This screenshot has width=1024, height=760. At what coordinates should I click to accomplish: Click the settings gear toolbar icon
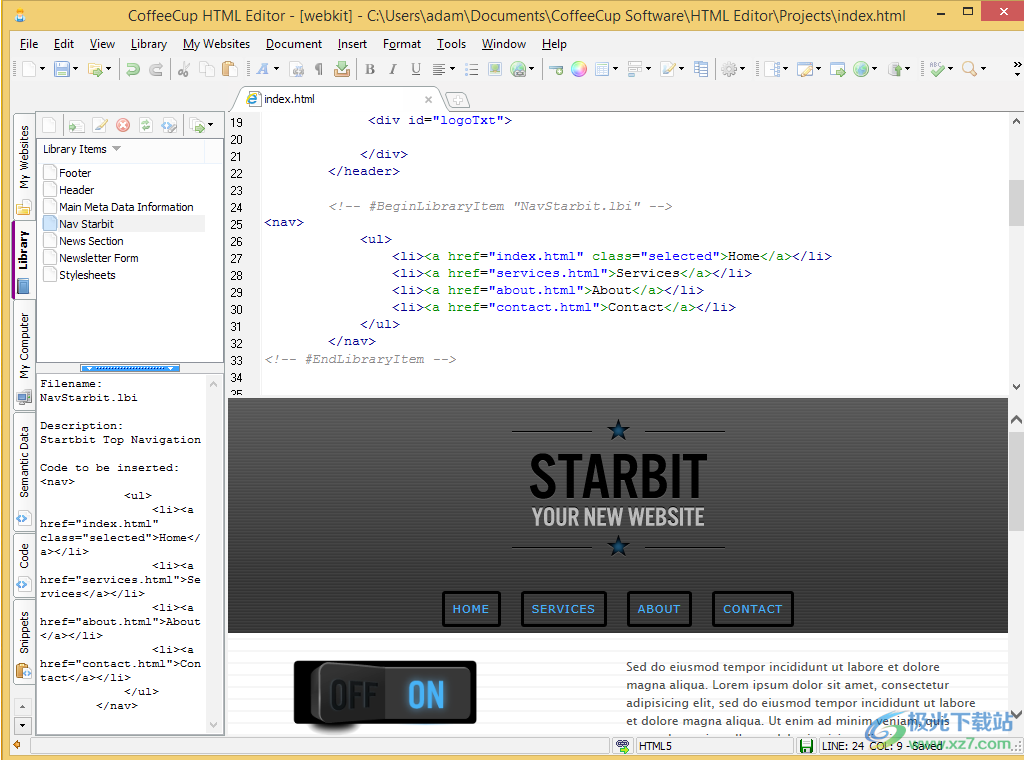(729, 69)
